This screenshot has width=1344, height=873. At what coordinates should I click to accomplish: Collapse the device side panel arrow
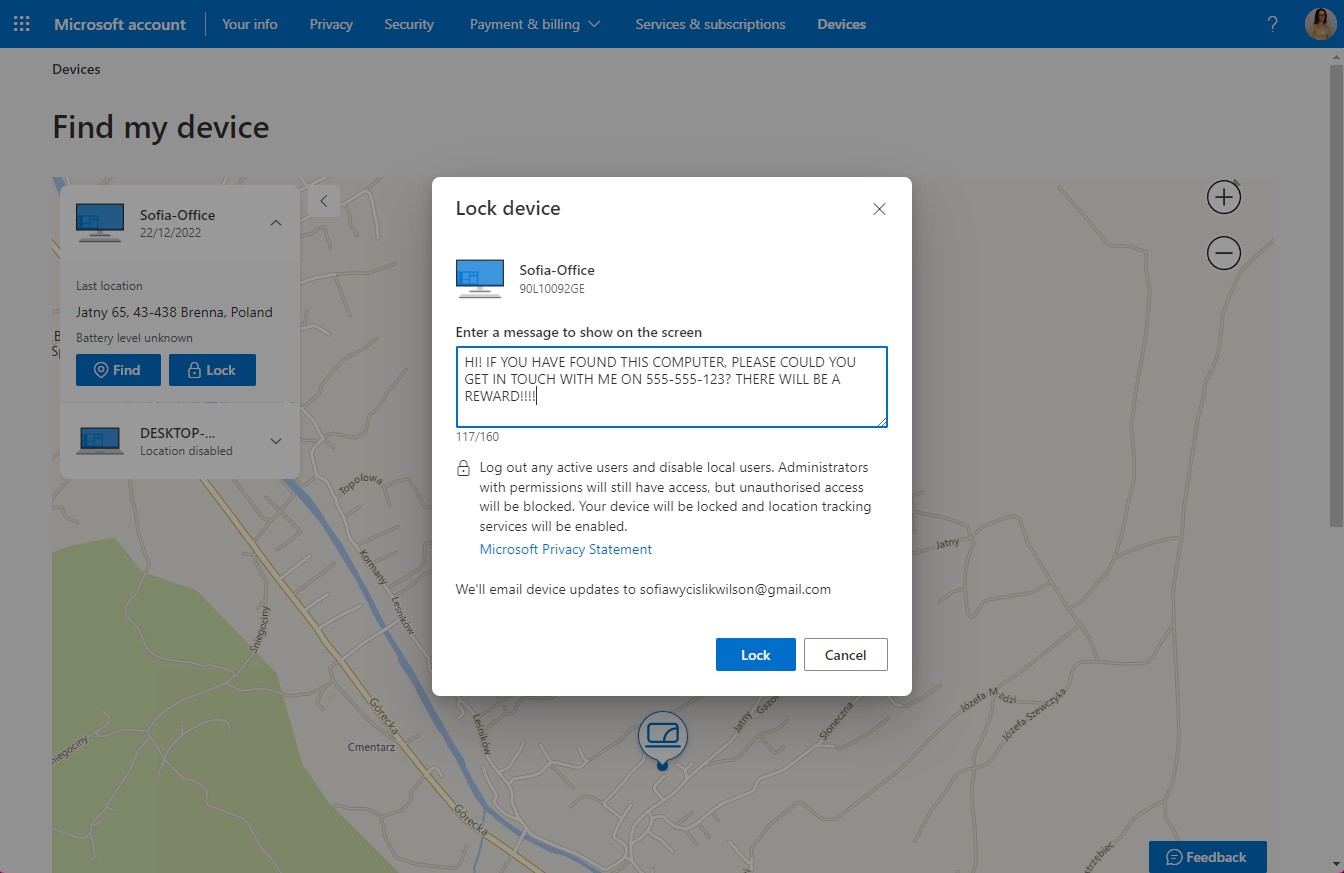(x=324, y=201)
